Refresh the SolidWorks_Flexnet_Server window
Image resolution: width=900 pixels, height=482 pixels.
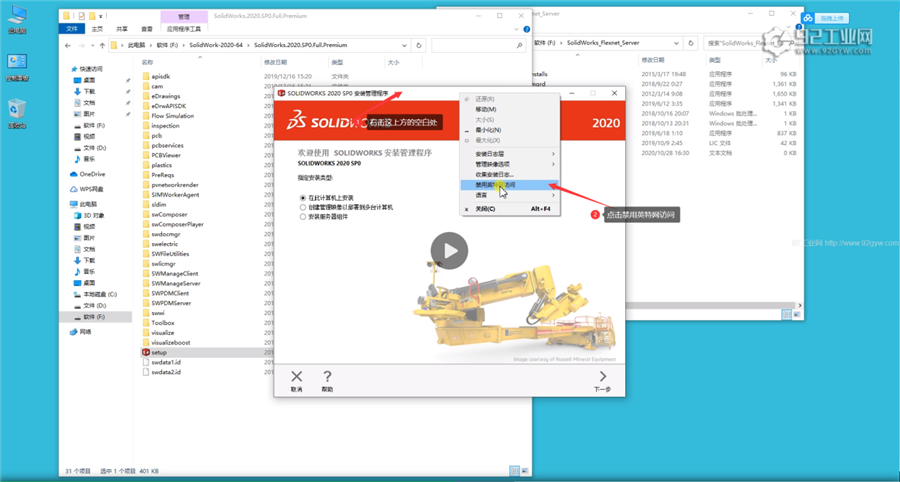693,42
